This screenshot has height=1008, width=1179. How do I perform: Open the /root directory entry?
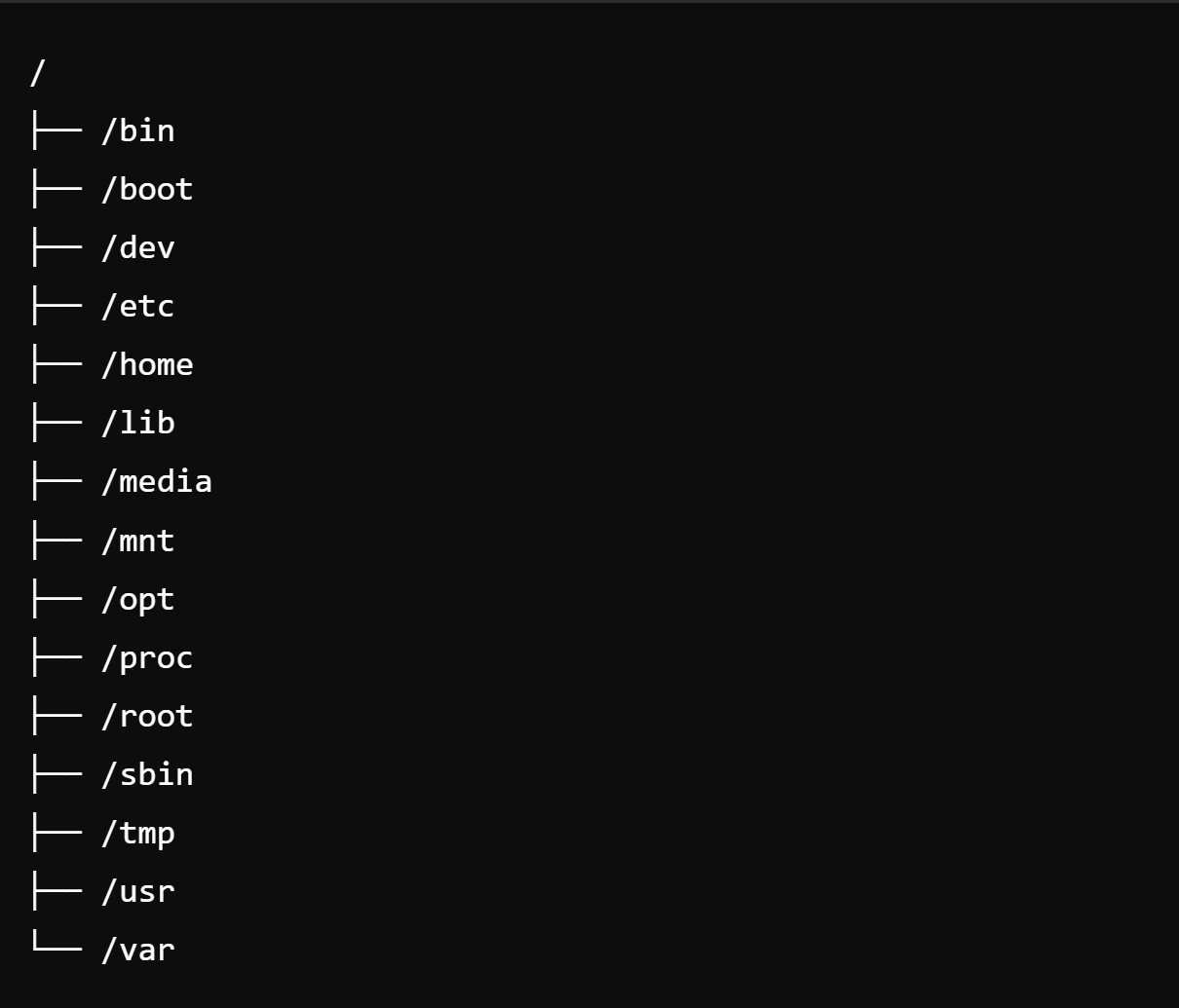coord(147,716)
